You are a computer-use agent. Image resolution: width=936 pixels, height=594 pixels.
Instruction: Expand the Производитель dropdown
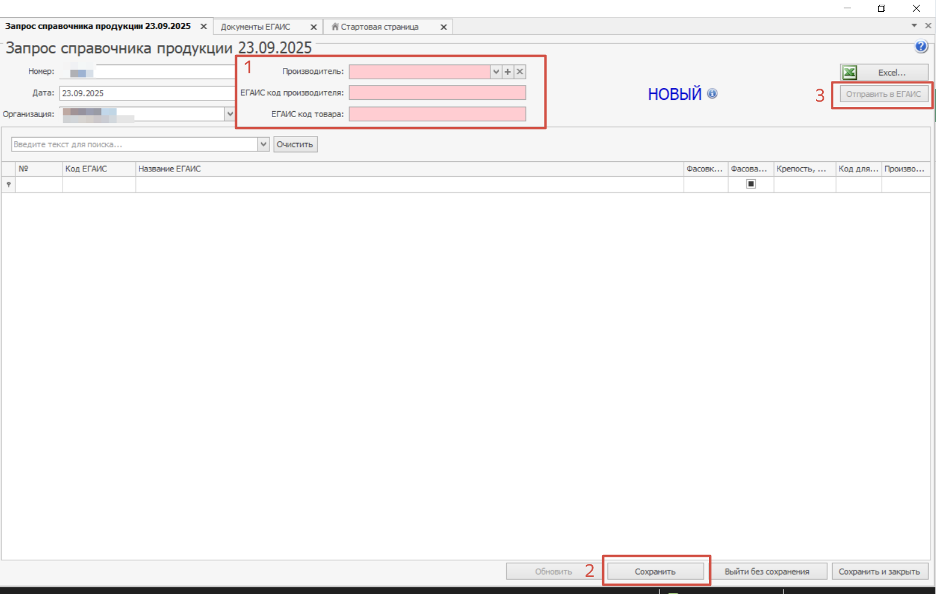tap(496, 72)
